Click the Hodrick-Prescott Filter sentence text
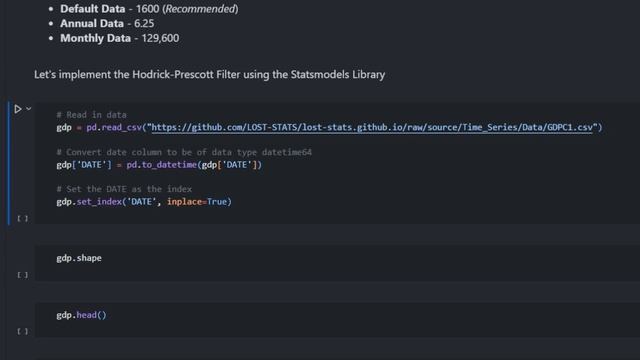 [x=209, y=74]
